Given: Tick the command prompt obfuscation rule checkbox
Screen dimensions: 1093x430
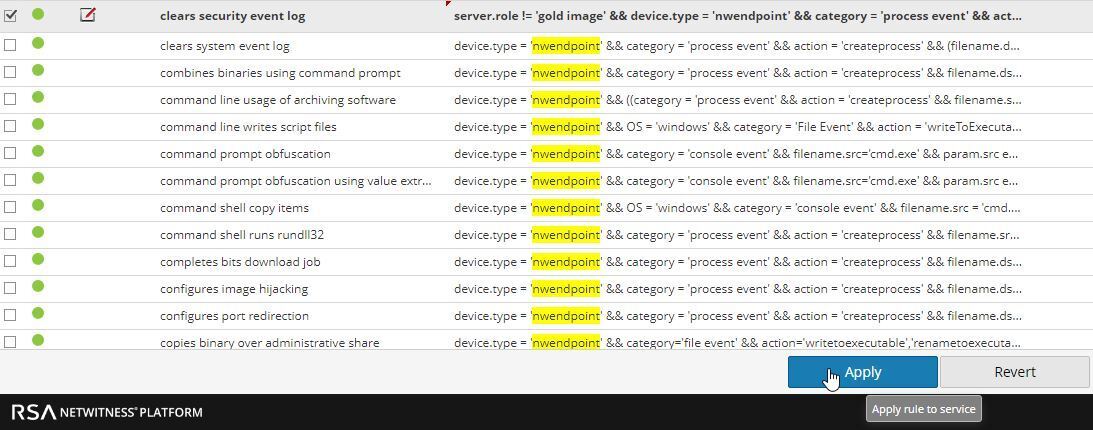Looking at the screenshot, I should click(x=10, y=153).
